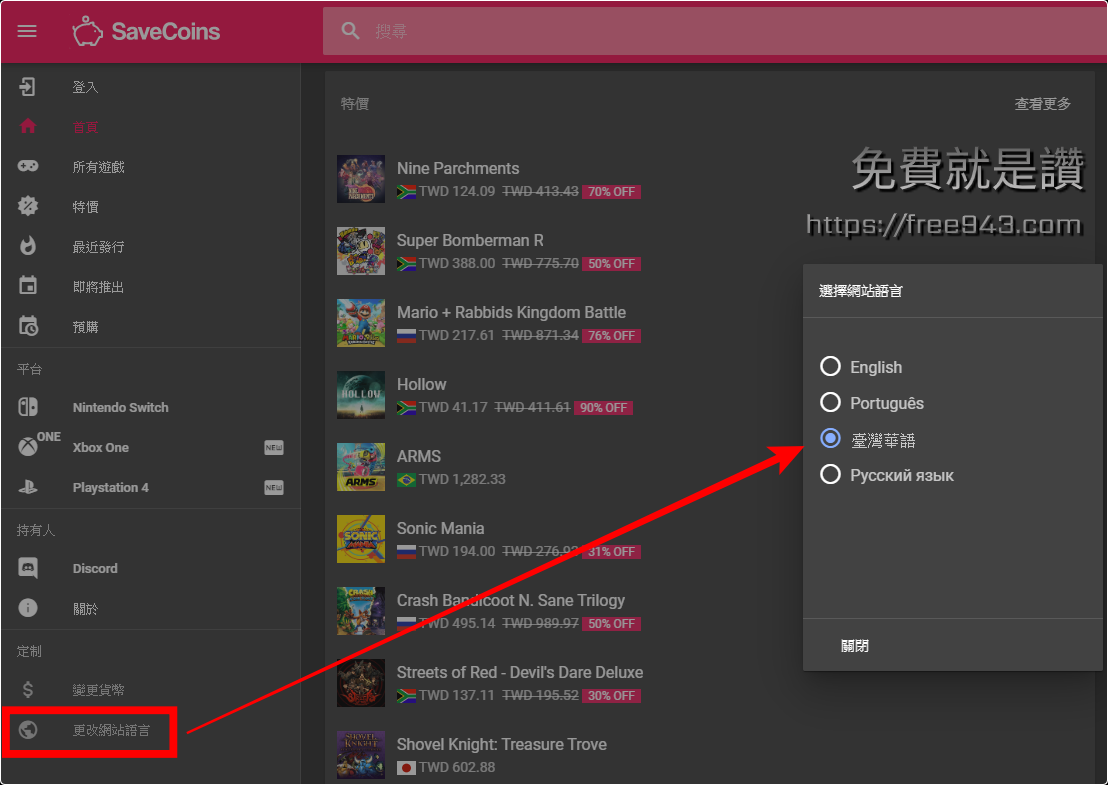The image size is (1108, 785).
Task: Open the 特價 deals menu item
Action: click(x=86, y=207)
